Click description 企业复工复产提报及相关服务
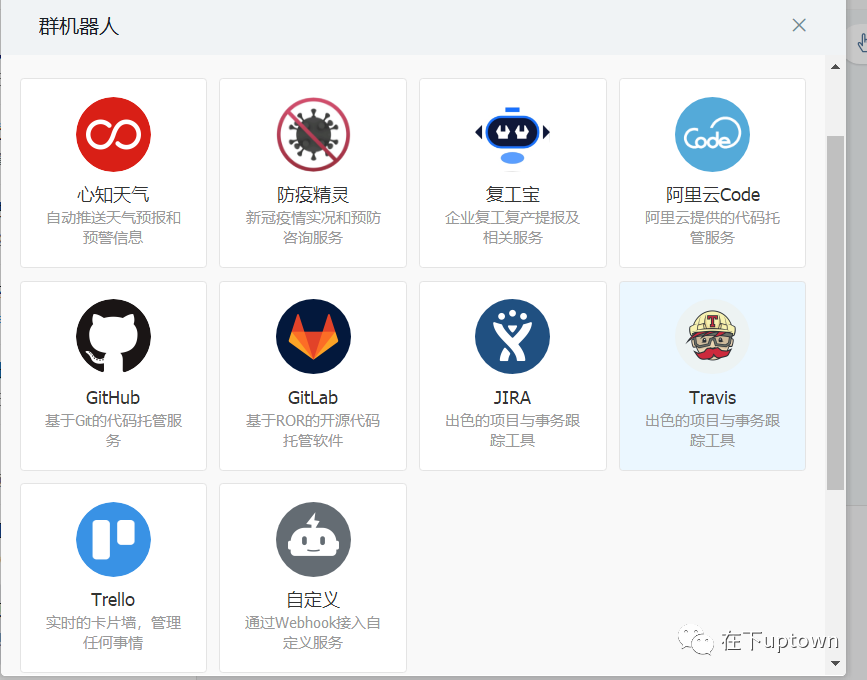 pyautogui.click(x=513, y=227)
